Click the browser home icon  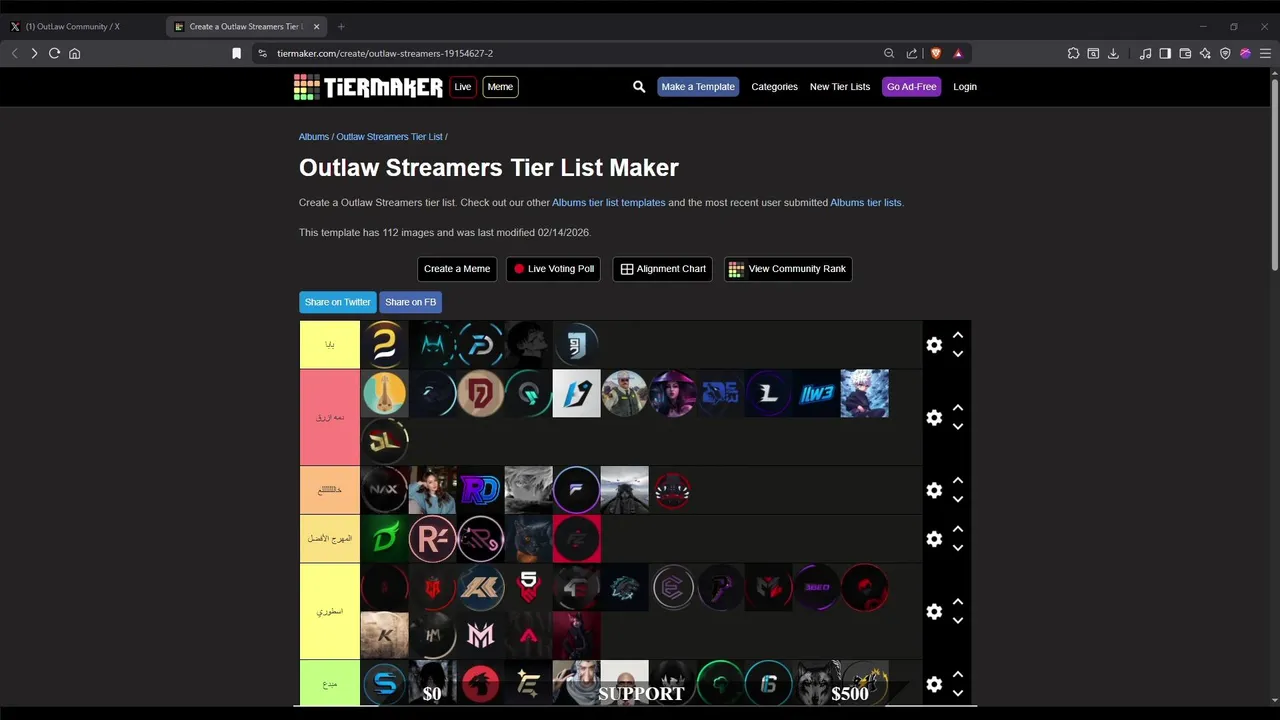74,53
